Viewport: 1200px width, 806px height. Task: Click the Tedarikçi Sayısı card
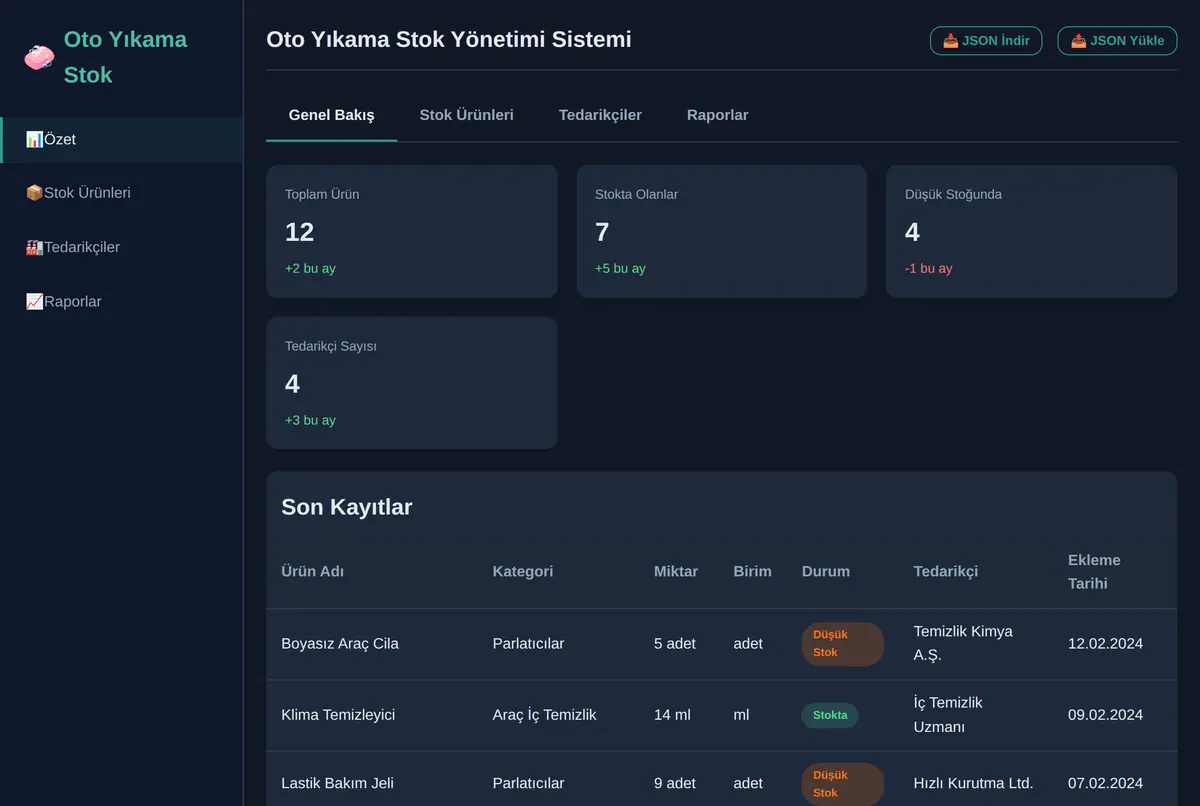click(x=411, y=383)
